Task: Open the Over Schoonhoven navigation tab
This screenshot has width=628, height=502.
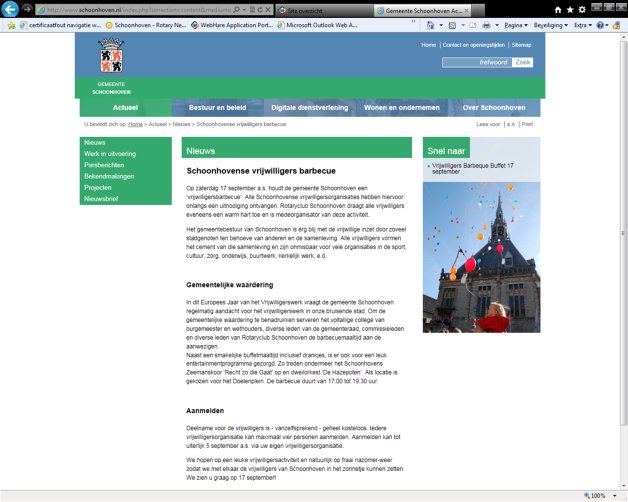Action: pyautogui.click(x=494, y=107)
